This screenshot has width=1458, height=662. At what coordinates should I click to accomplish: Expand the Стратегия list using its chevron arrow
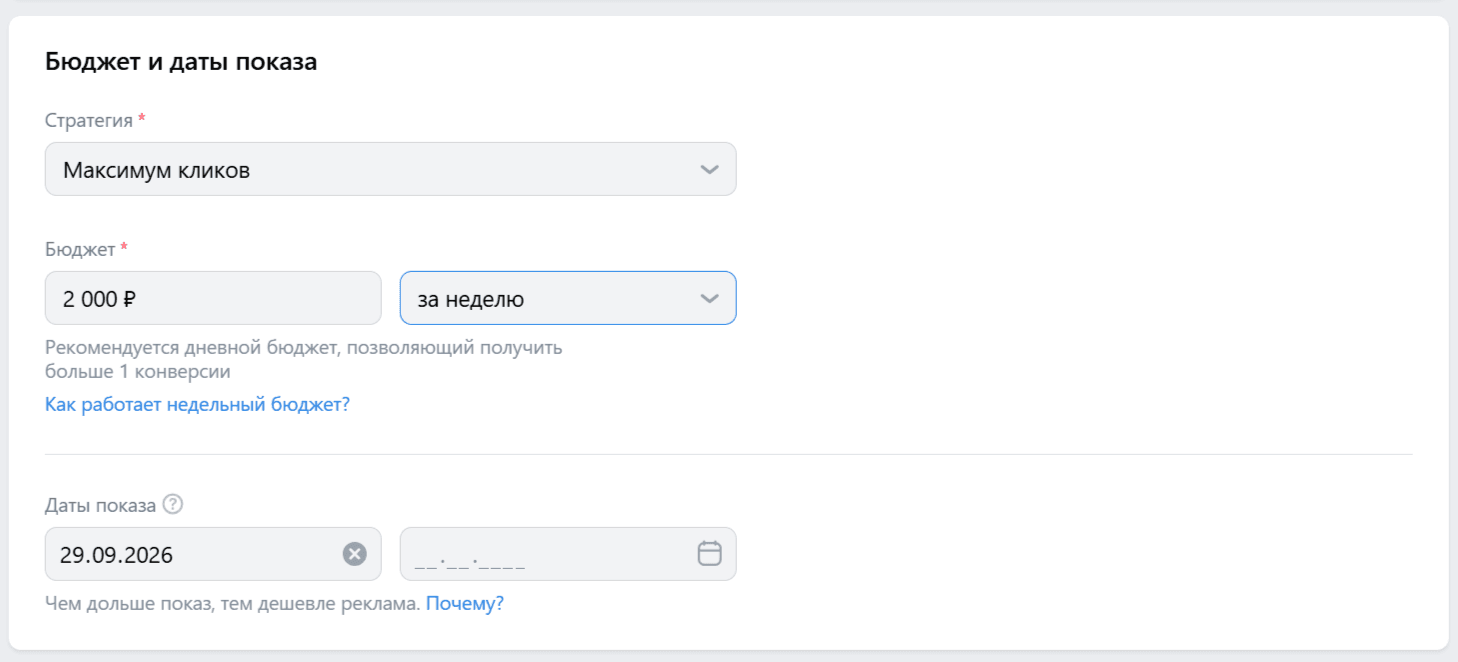coord(709,169)
